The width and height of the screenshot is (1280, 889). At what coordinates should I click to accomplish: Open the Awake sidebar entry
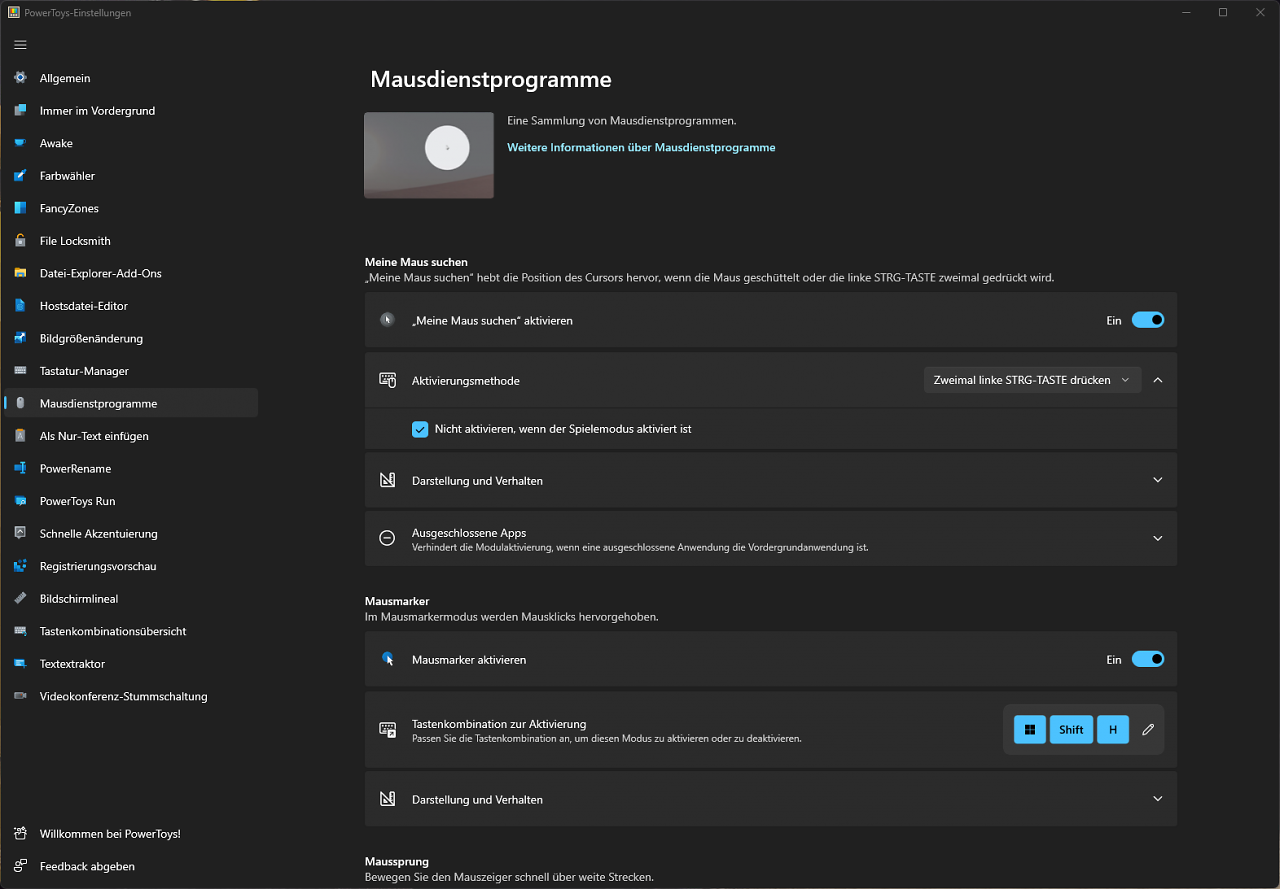point(131,143)
